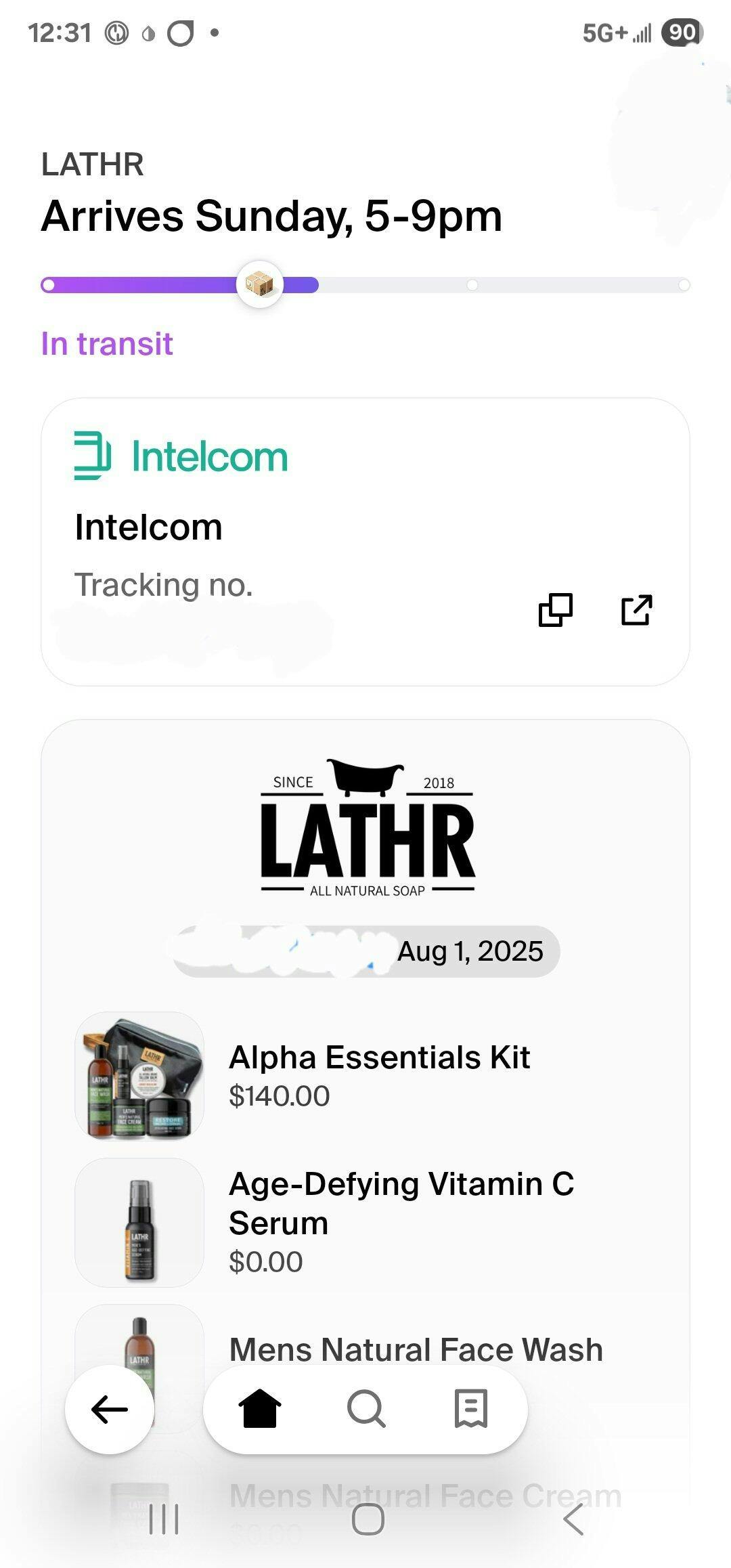The image size is (731, 1568).
Task: Go to the Home tab icon
Action: tap(260, 1409)
